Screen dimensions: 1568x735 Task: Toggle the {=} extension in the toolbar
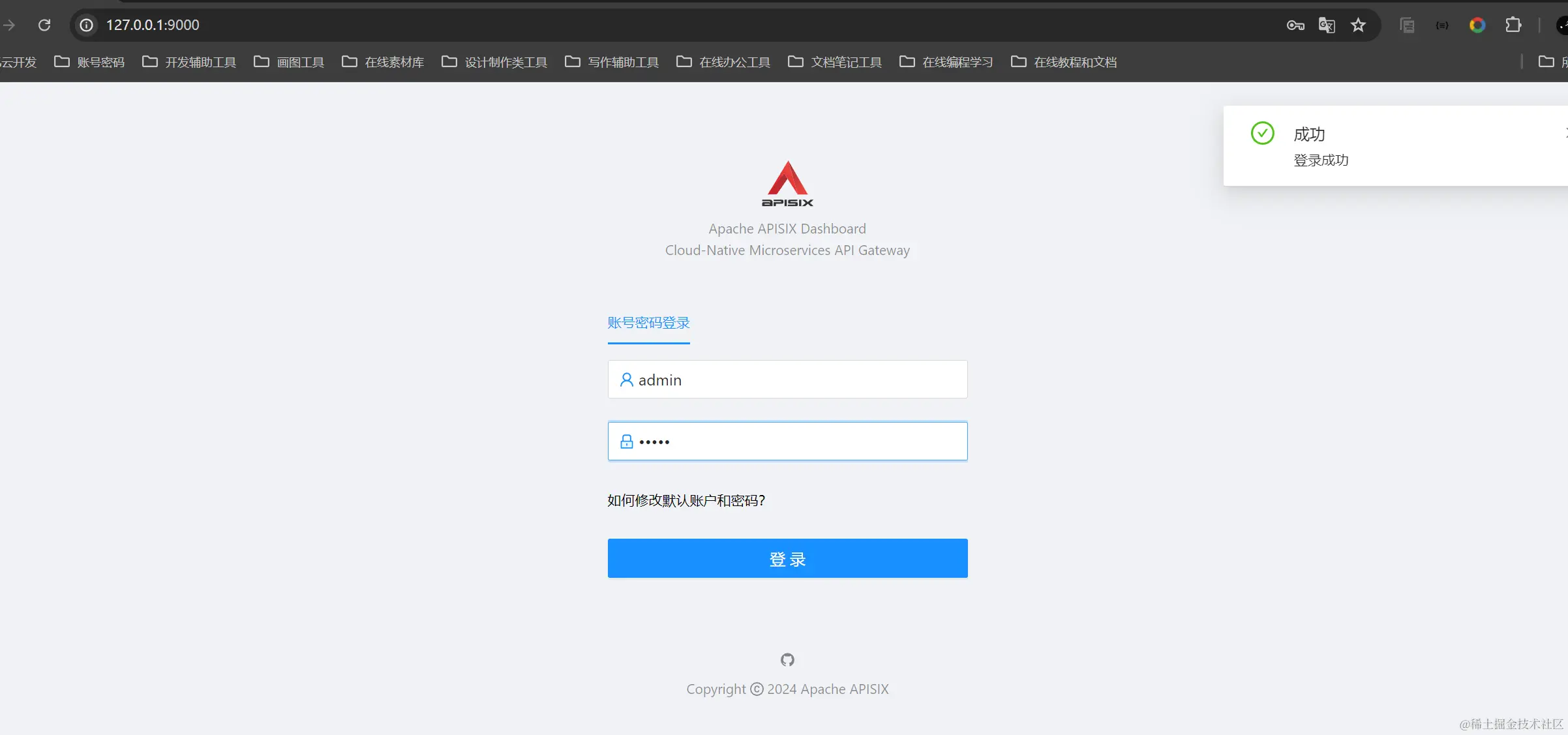[1442, 25]
